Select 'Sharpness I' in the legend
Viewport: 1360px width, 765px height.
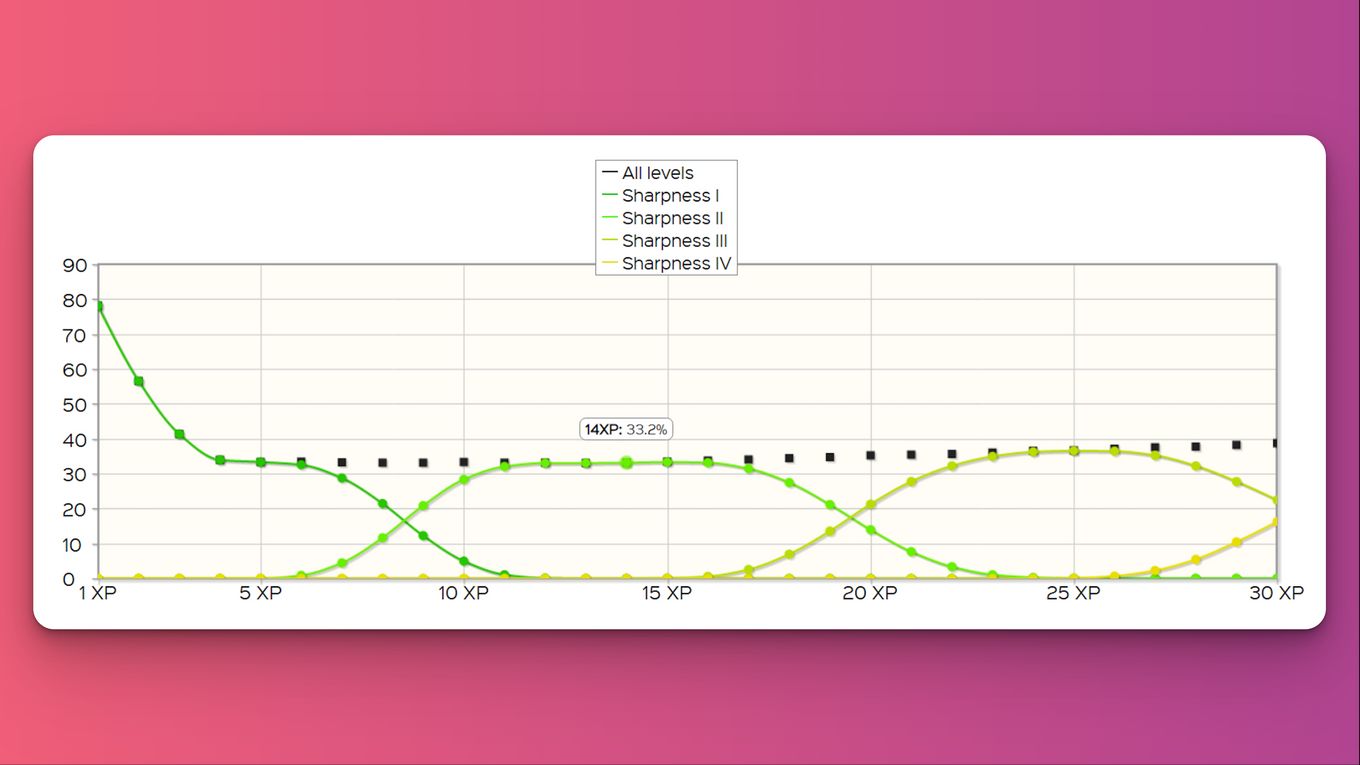[x=660, y=196]
